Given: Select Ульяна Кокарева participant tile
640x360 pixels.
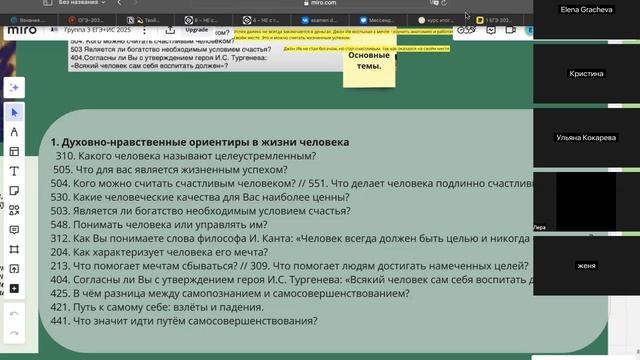Looking at the screenshot, I should coord(586,138).
